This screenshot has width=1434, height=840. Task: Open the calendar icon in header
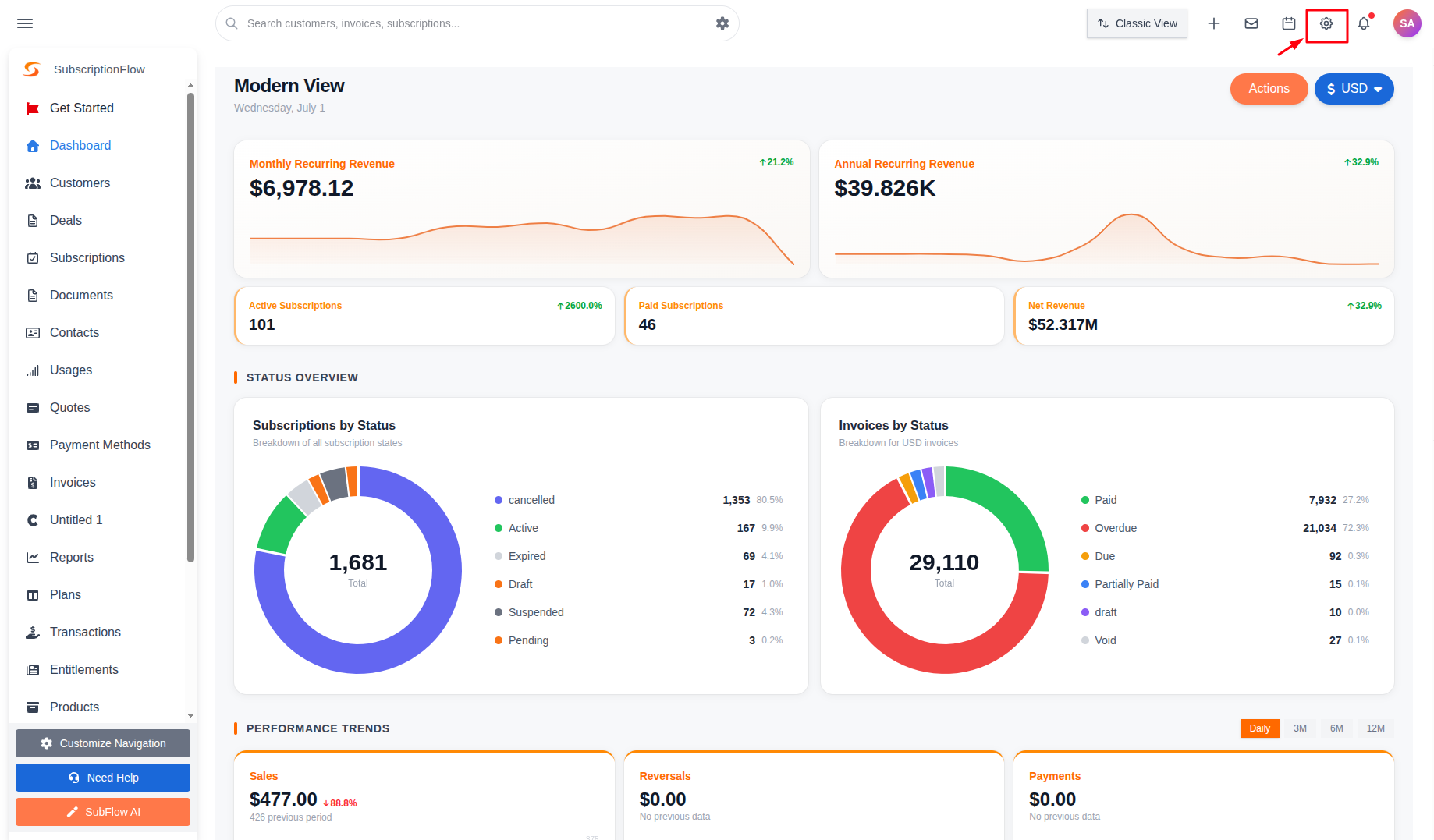[1289, 23]
